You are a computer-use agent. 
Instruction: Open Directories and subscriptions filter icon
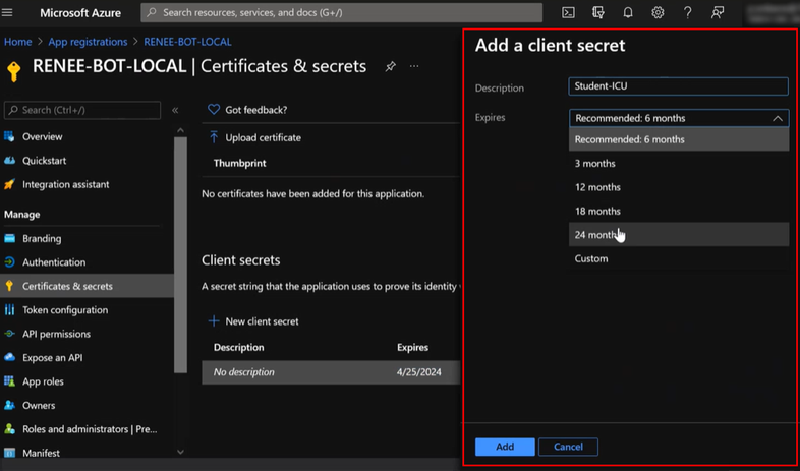point(598,13)
